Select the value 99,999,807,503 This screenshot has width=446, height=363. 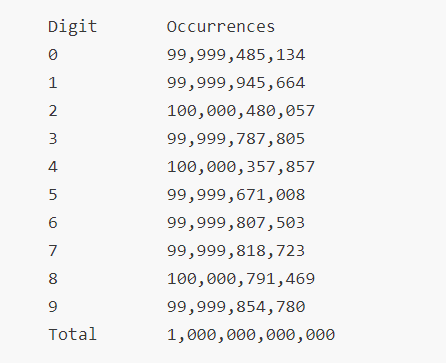click(x=236, y=223)
